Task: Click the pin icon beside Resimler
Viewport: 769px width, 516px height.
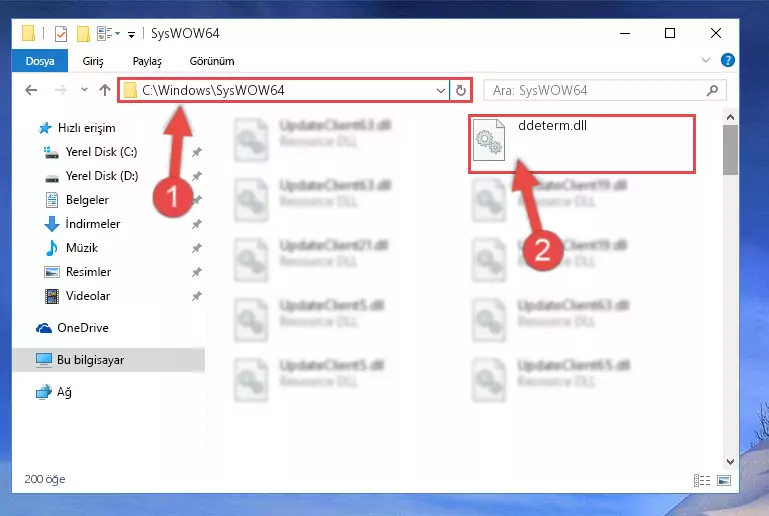Action: 197,272
